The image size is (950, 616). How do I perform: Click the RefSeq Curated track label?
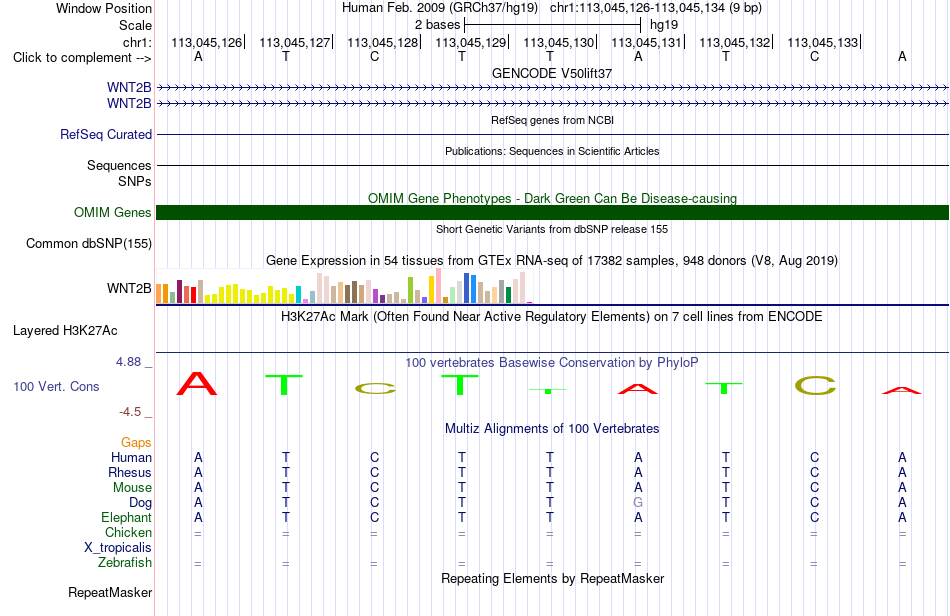tap(105, 134)
